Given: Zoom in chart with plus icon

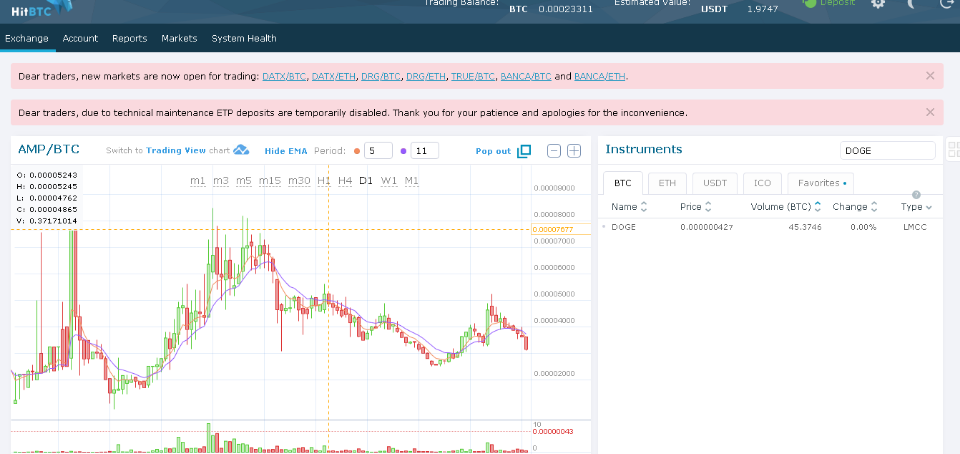Looking at the screenshot, I should [x=574, y=151].
